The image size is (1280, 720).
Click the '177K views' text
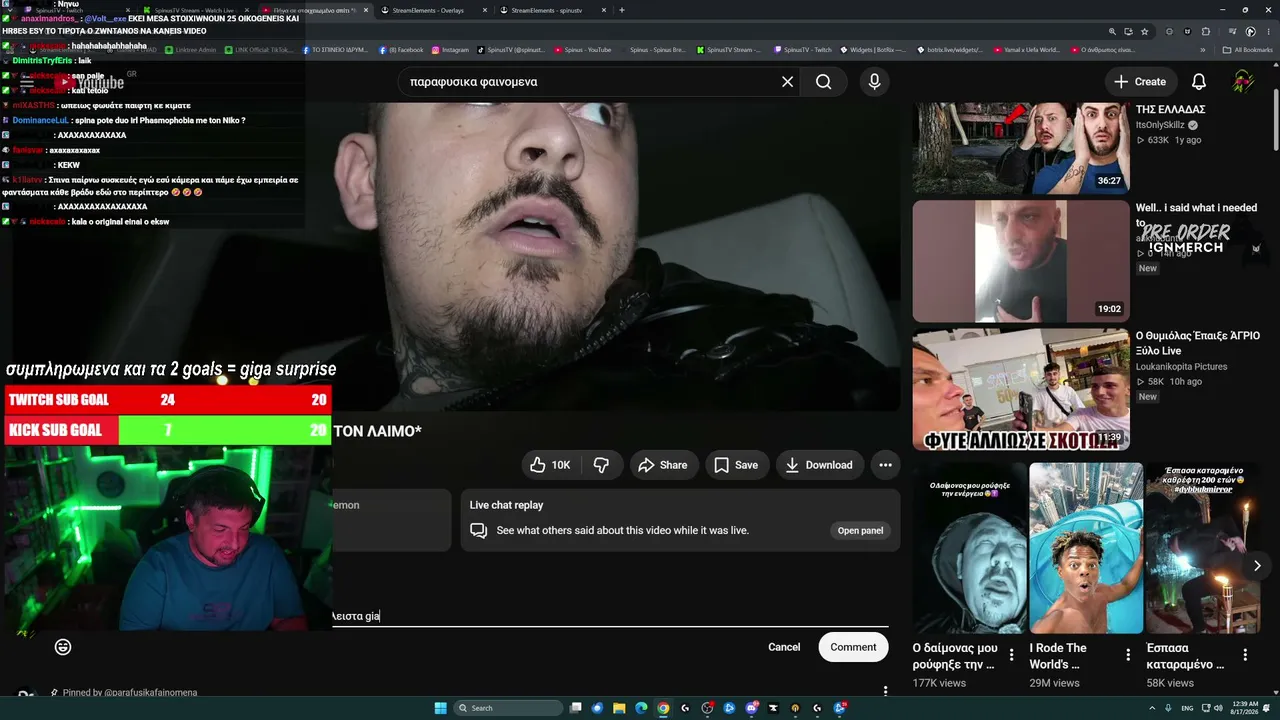pos(939,683)
